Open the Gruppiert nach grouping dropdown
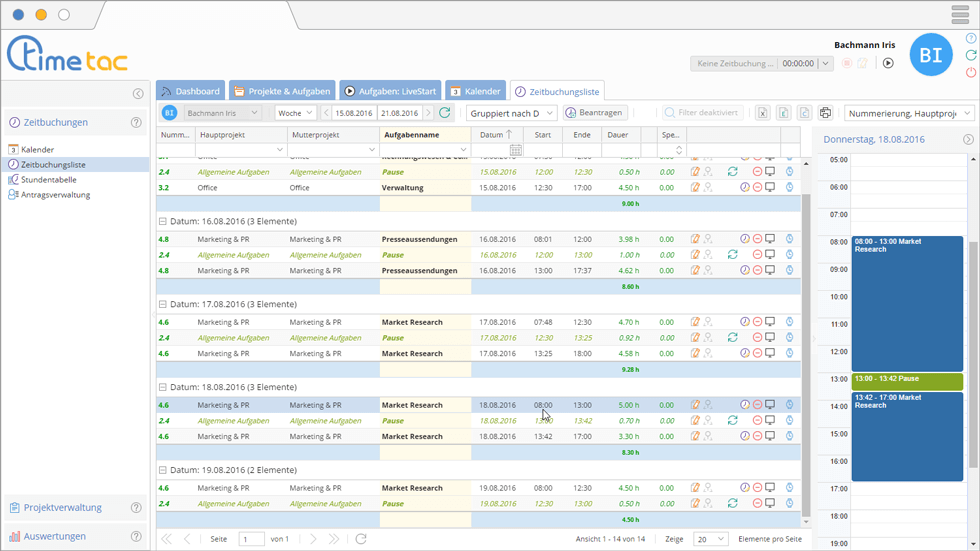 (511, 113)
